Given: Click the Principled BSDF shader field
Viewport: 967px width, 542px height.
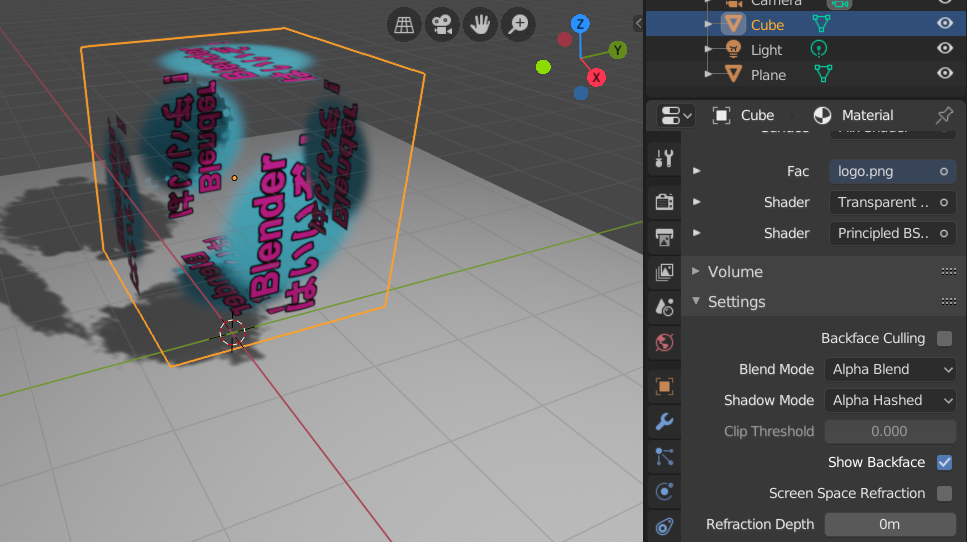Looking at the screenshot, I should 892,233.
